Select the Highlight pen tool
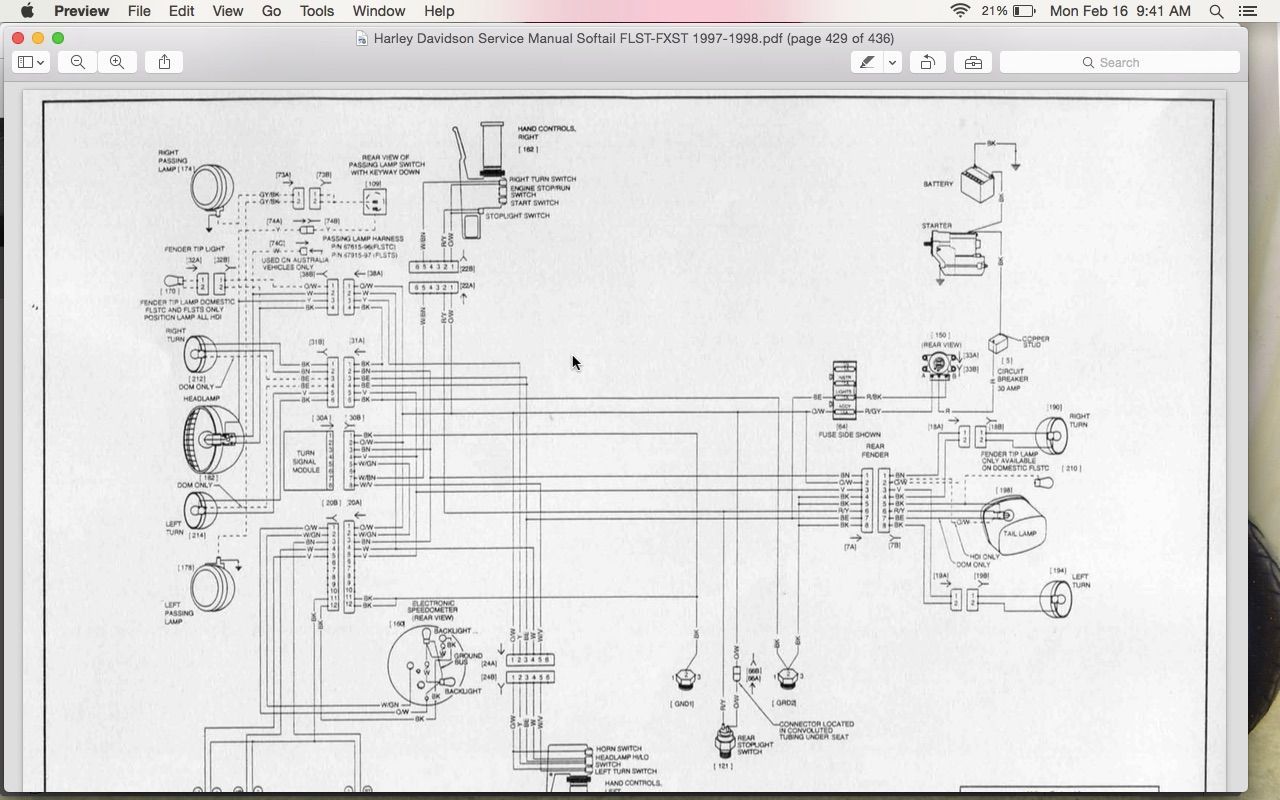This screenshot has width=1280, height=800. tap(867, 62)
